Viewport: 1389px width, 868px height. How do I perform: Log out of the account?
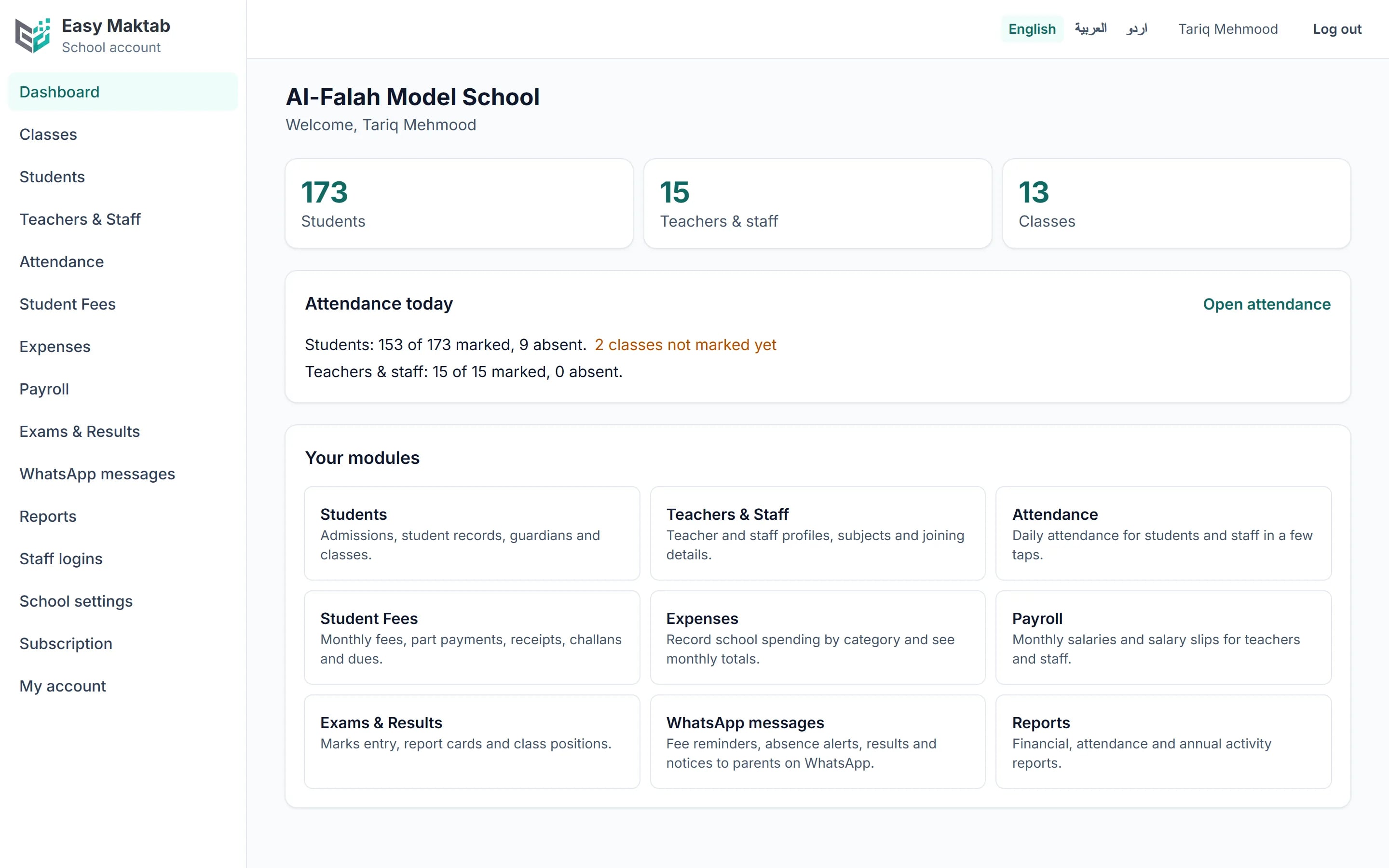[x=1337, y=29]
